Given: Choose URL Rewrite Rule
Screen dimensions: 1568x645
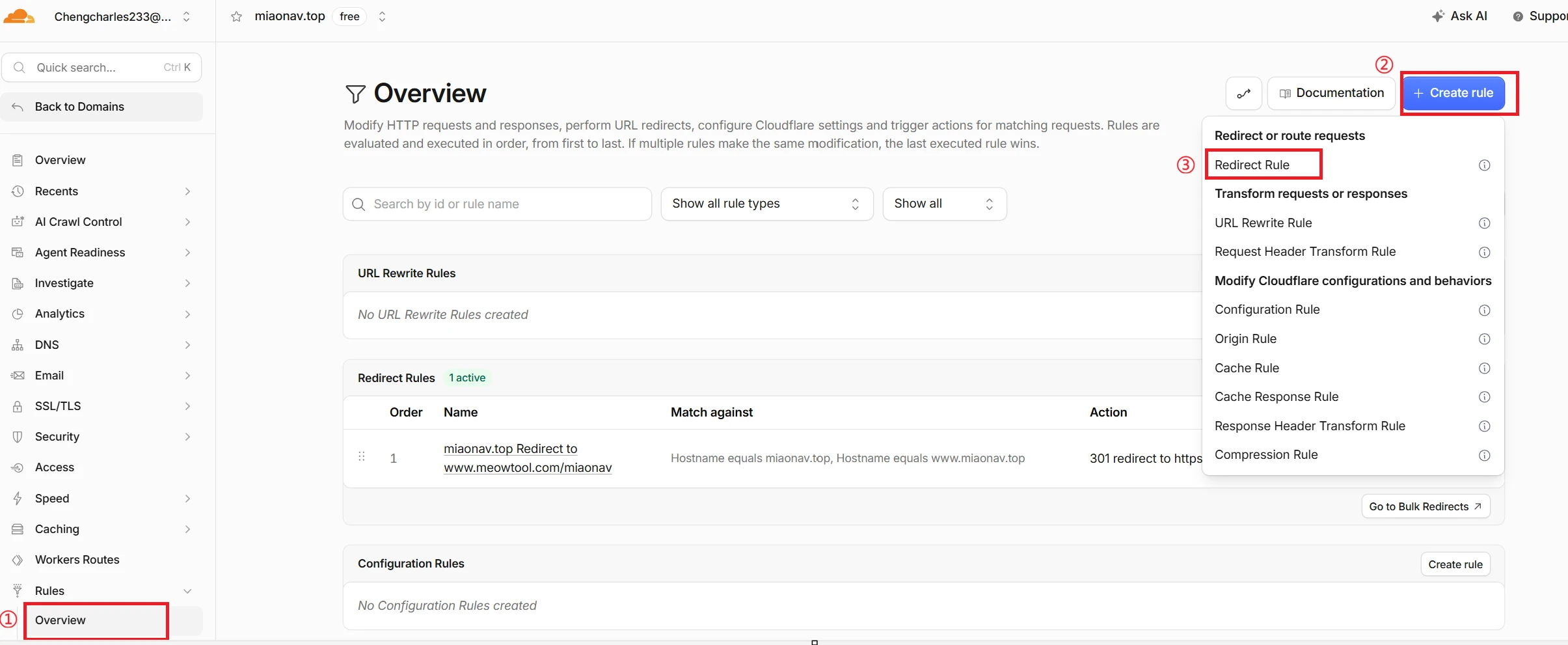Looking at the screenshot, I should coord(1263,223).
